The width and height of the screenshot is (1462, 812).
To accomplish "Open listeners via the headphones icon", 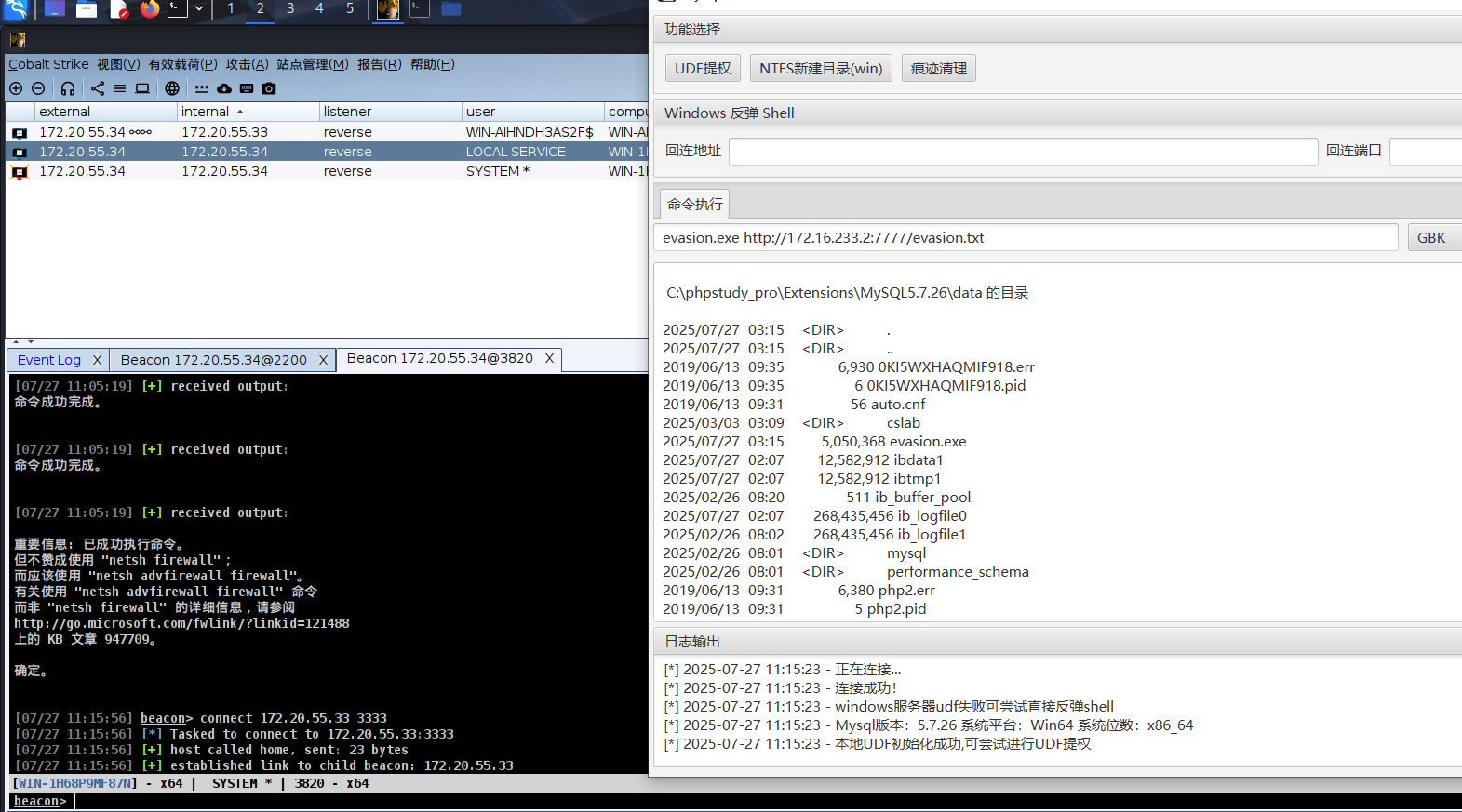I will point(68,88).
